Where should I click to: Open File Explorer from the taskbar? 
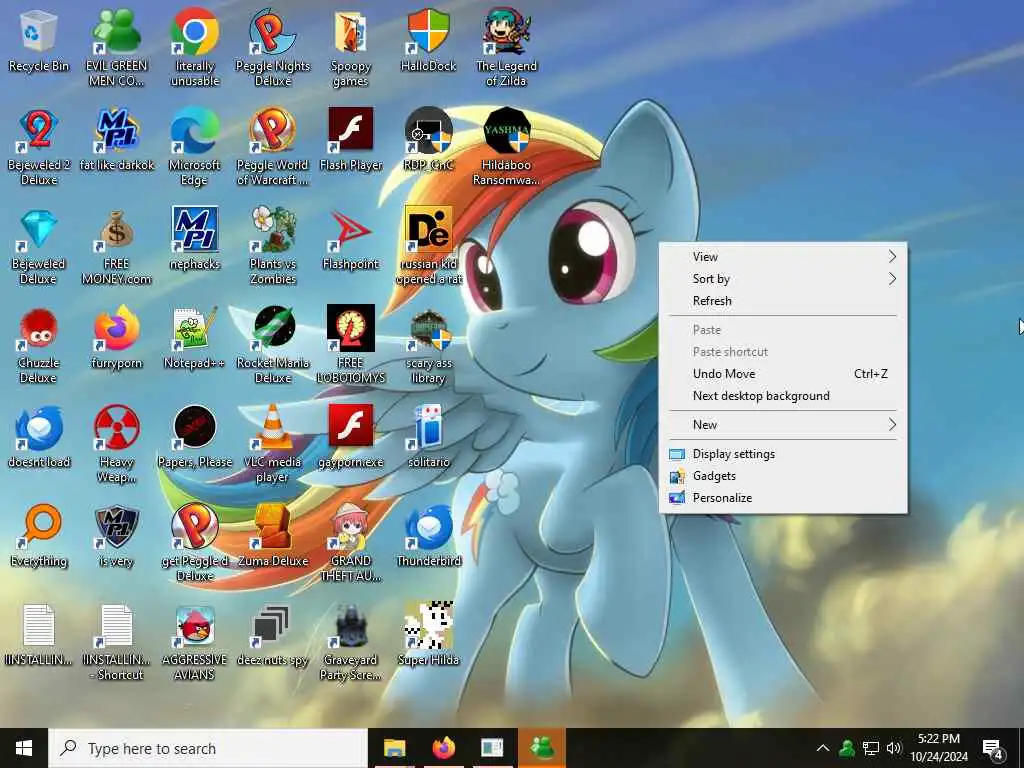394,748
